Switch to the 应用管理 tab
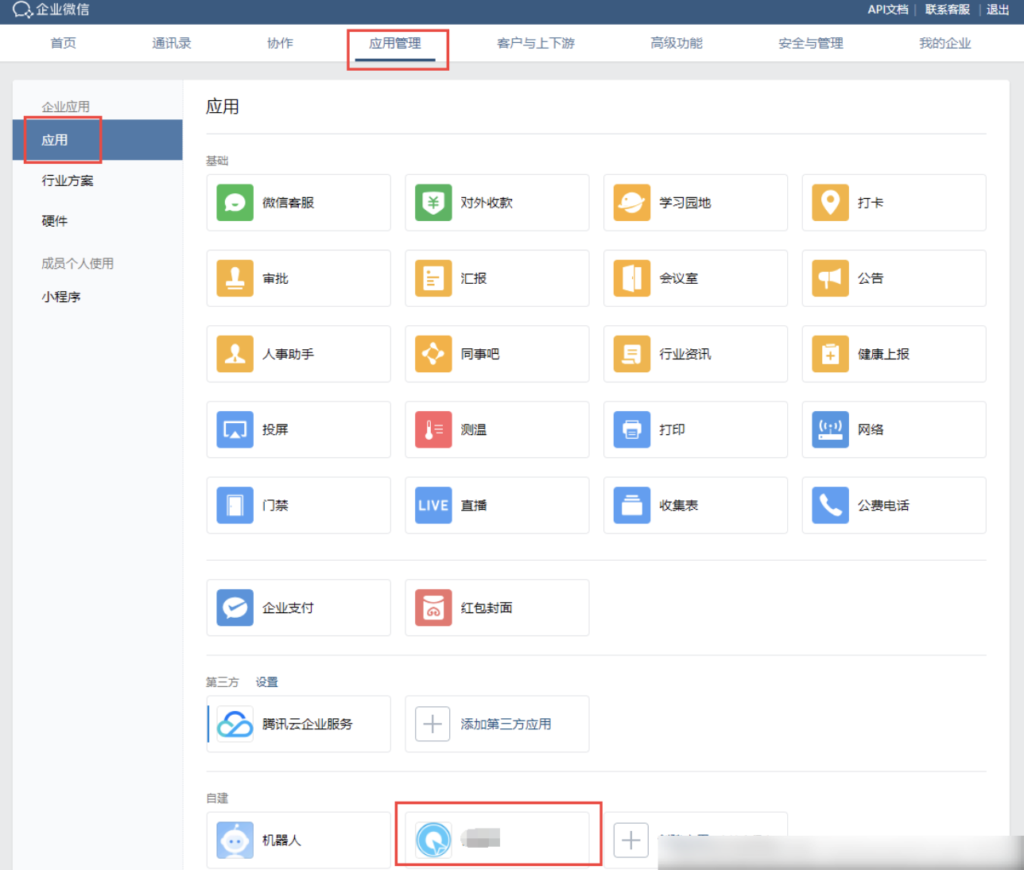The width and height of the screenshot is (1024, 870). point(397,43)
